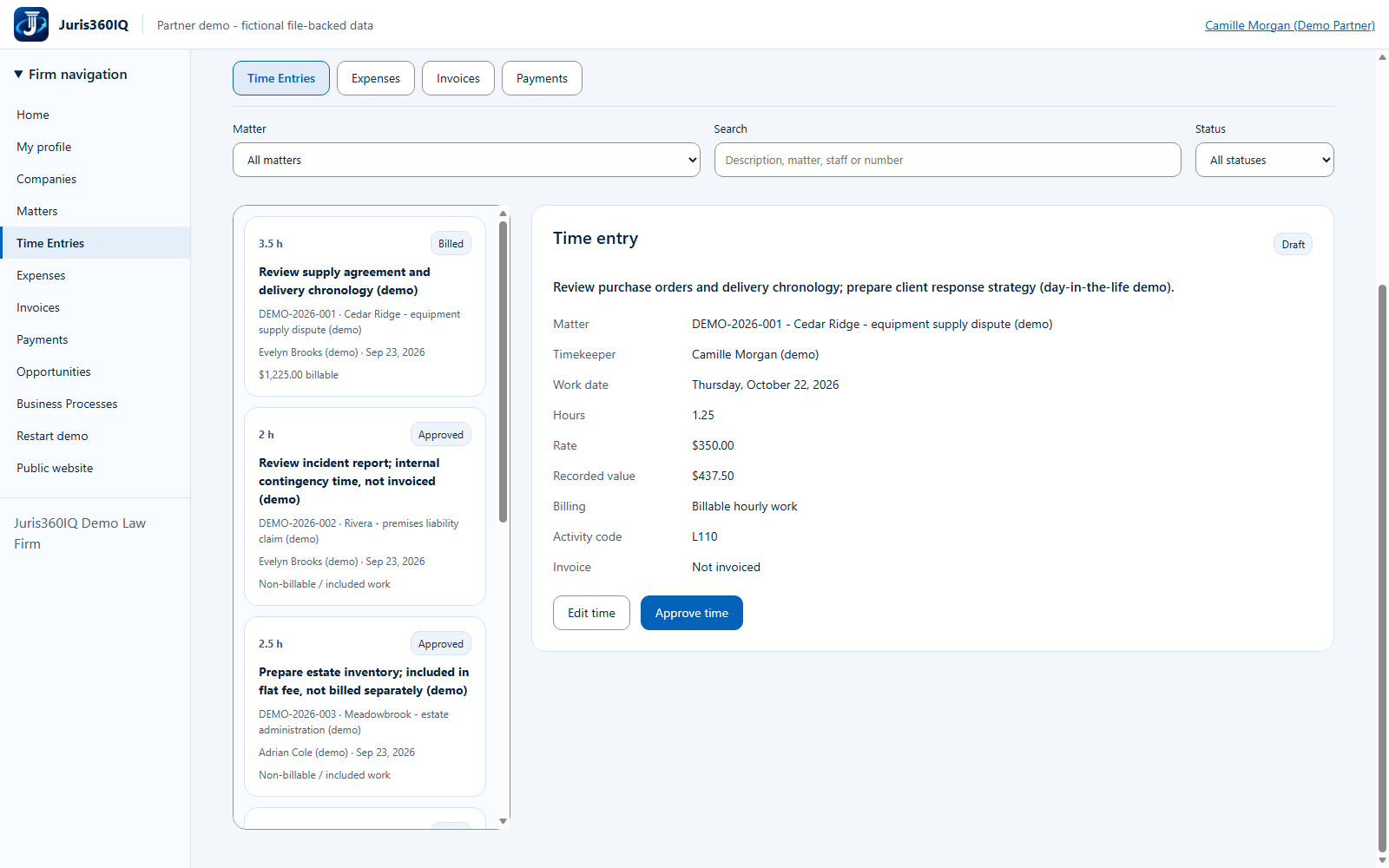The image size is (1389, 868).
Task: Open Invoices in the sidebar
Action: 95,307
